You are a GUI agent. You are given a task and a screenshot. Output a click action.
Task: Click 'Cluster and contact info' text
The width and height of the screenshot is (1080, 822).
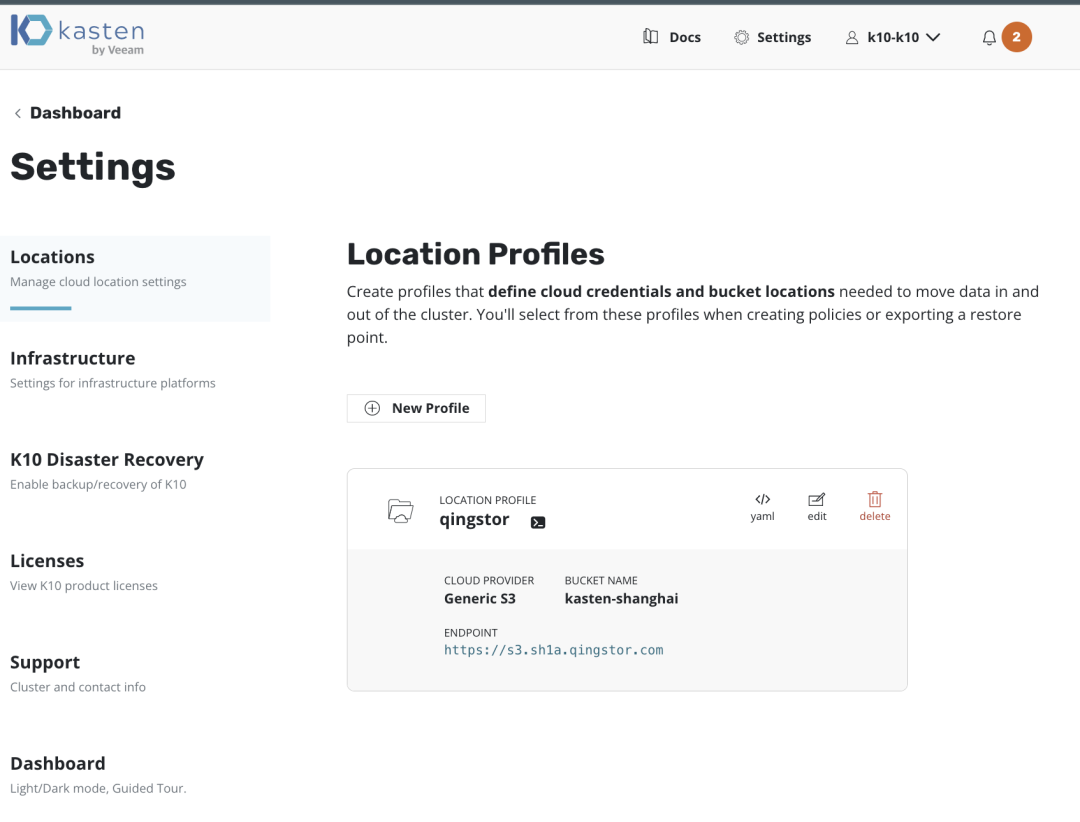[x=78, y=687]
